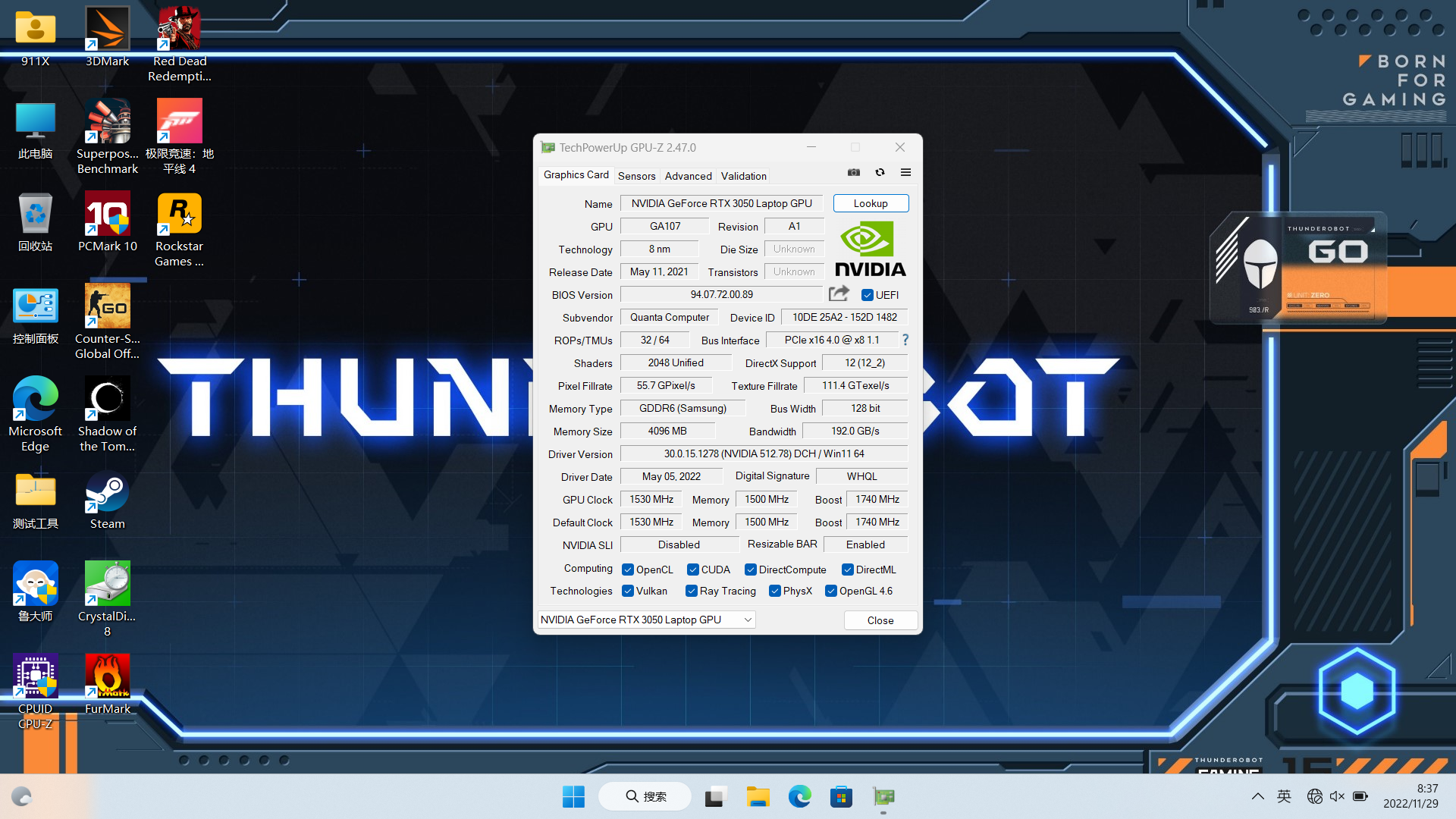Image resolution: width=1456 pixels, height=819 pixels.
Task: Toggle the Vulkan checkbox
Action: [x=628, y=591]
